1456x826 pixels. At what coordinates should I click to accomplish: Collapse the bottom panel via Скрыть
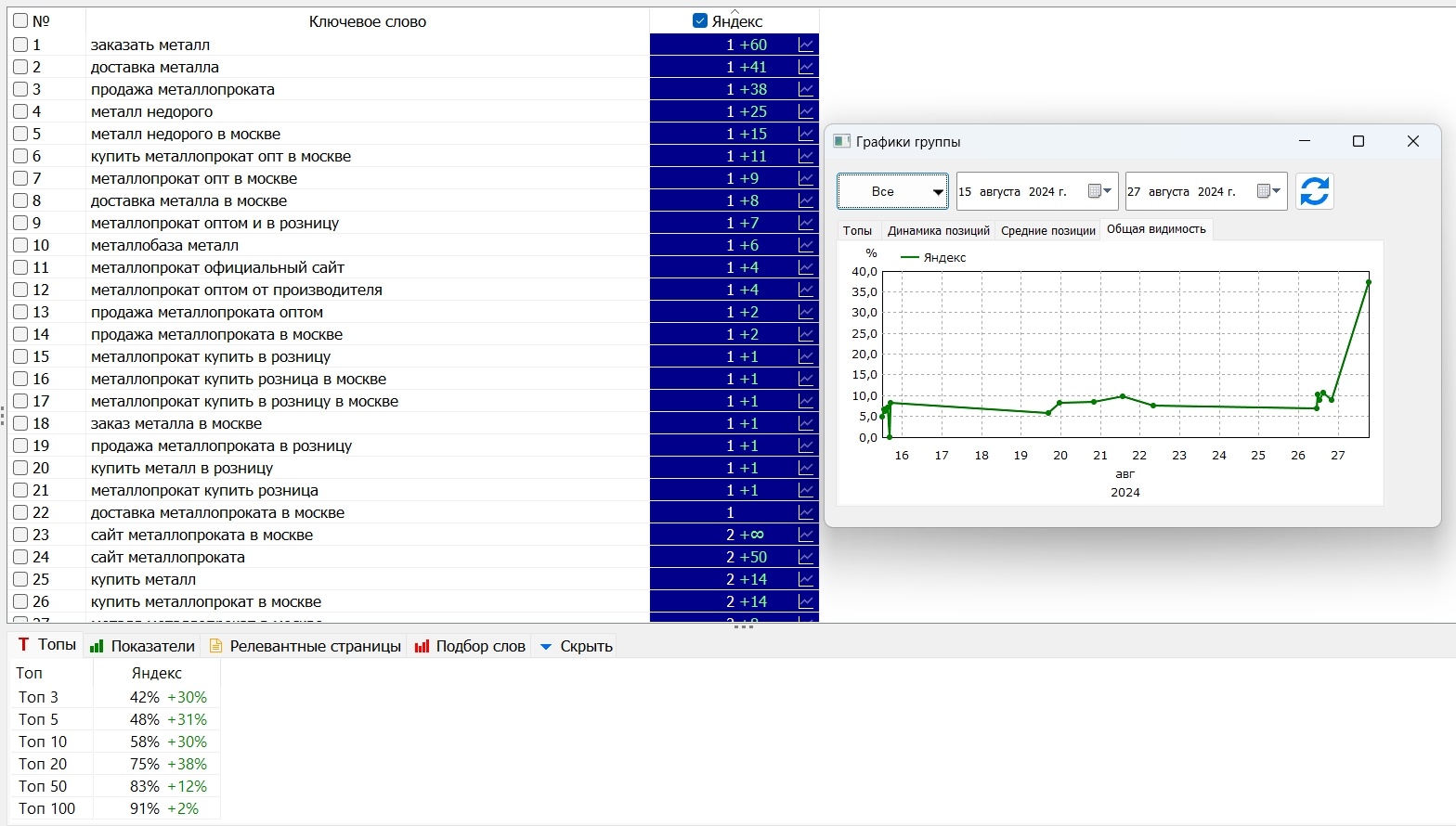point(576,646)
